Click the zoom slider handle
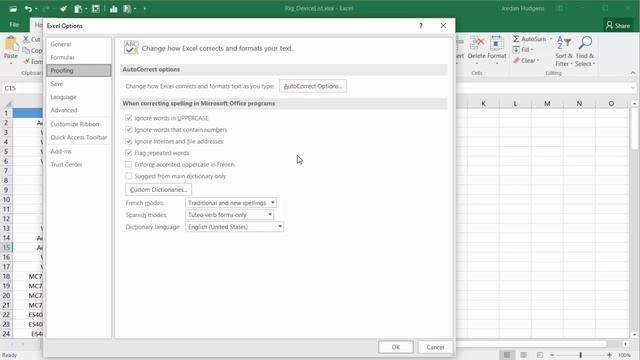 click(580, 355)
